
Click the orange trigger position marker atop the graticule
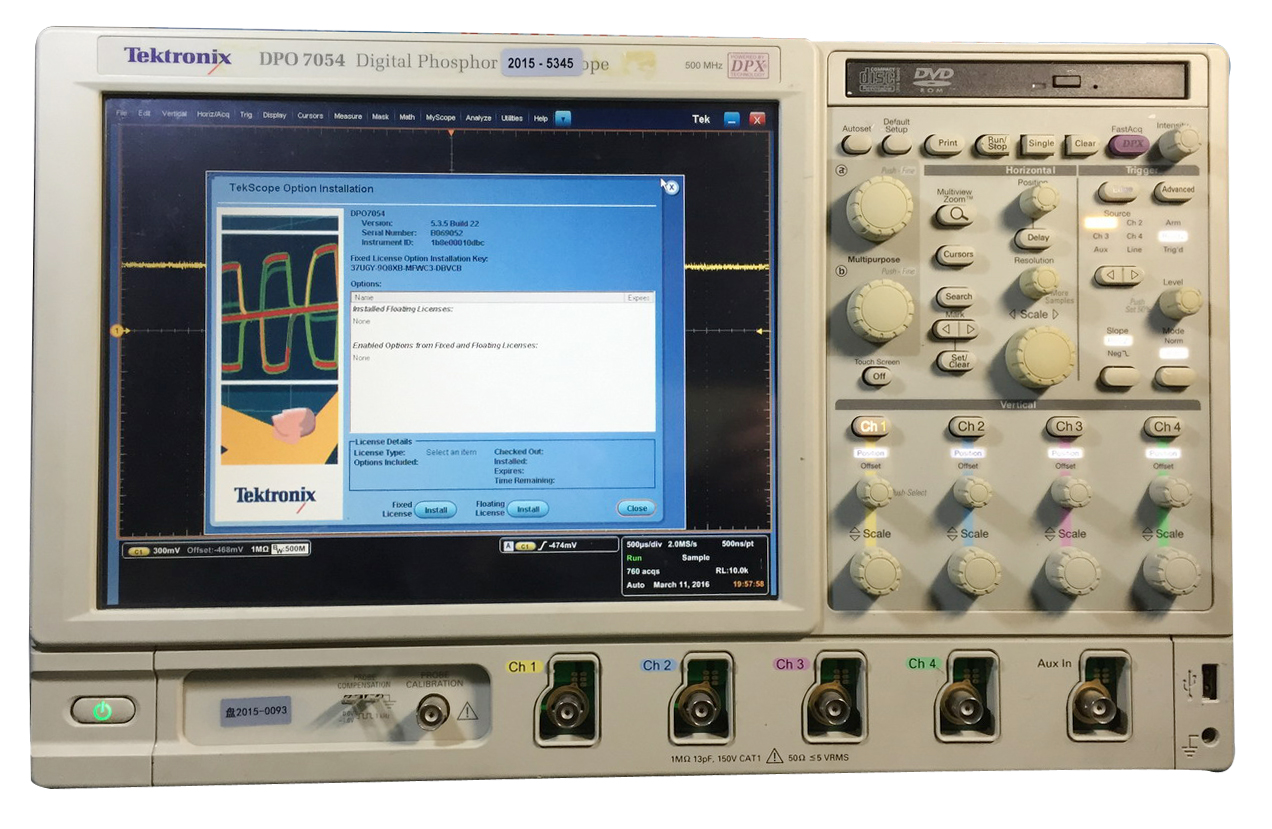coord(452,131)
